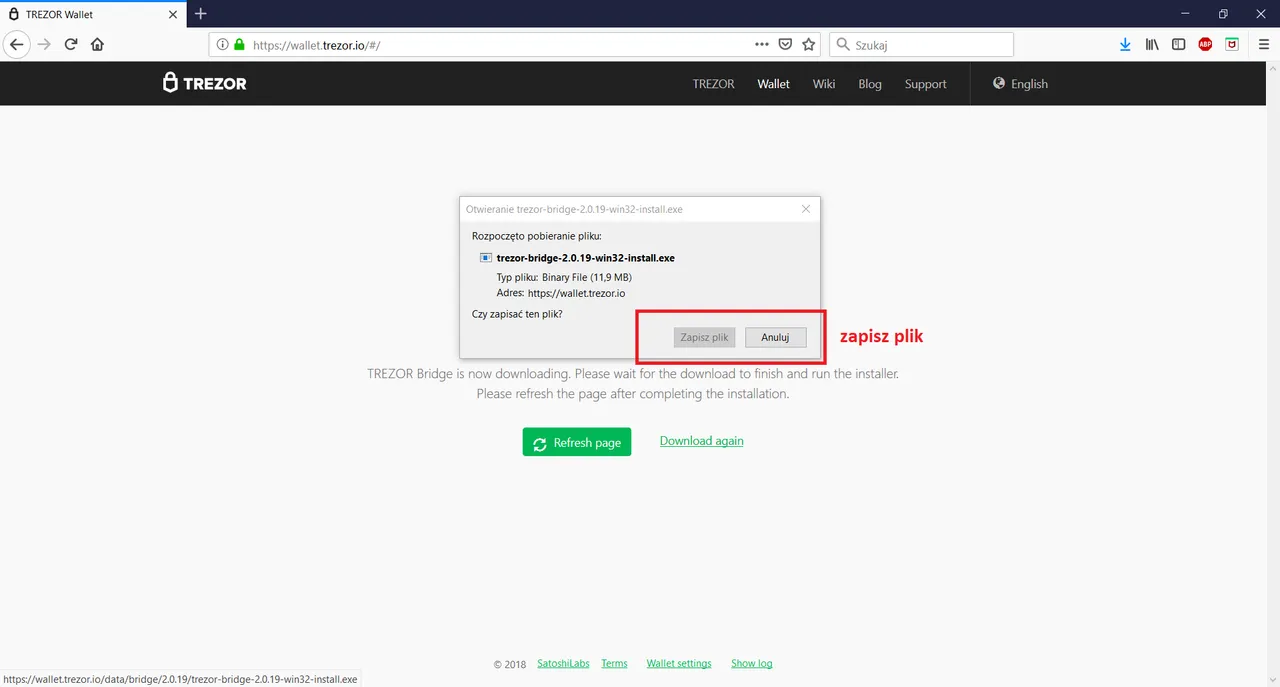Image resolution: width=1280 pixels, height=687 pixels.
Task: Bookmark this page with the star icon
Action: pyautogui.click(x=809, y=44)
